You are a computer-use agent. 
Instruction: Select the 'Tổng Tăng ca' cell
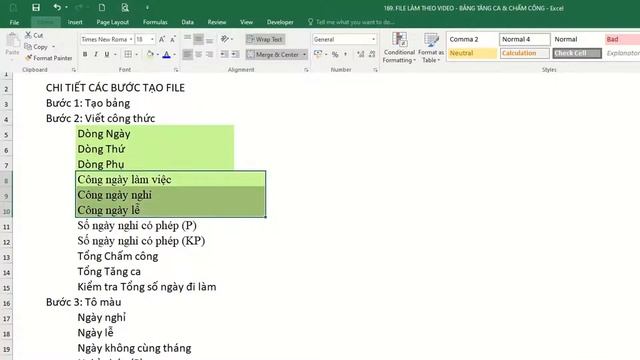click(109, 271)
